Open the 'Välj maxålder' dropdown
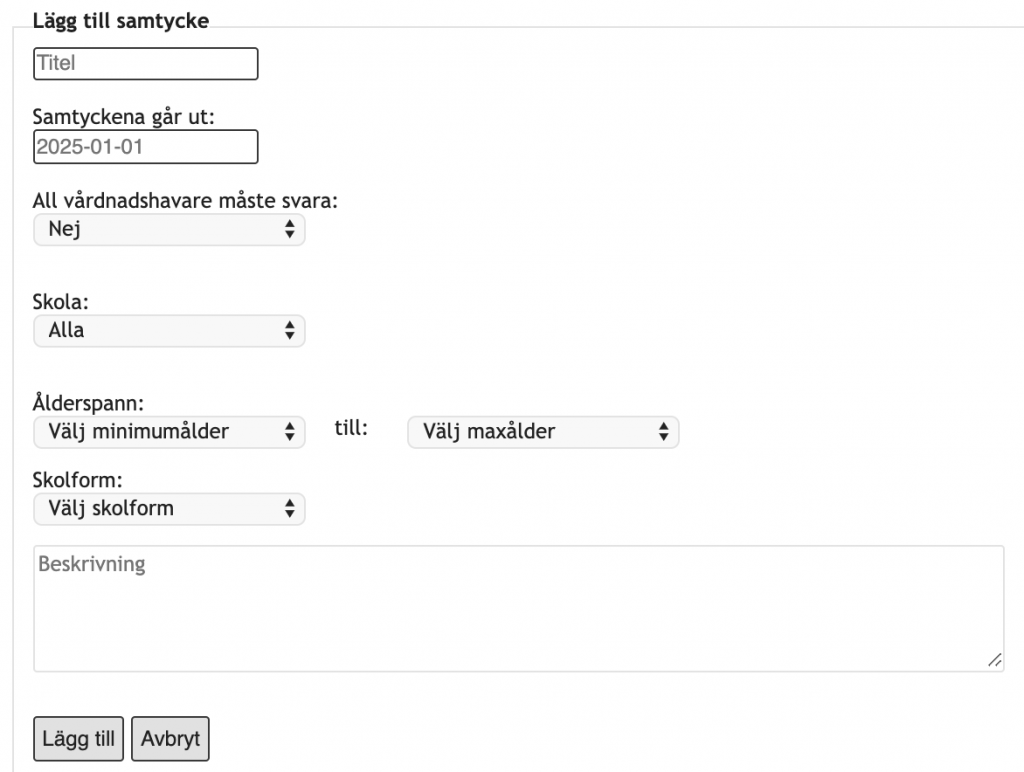Screen dimensions: 1024x772 [543, 432]
